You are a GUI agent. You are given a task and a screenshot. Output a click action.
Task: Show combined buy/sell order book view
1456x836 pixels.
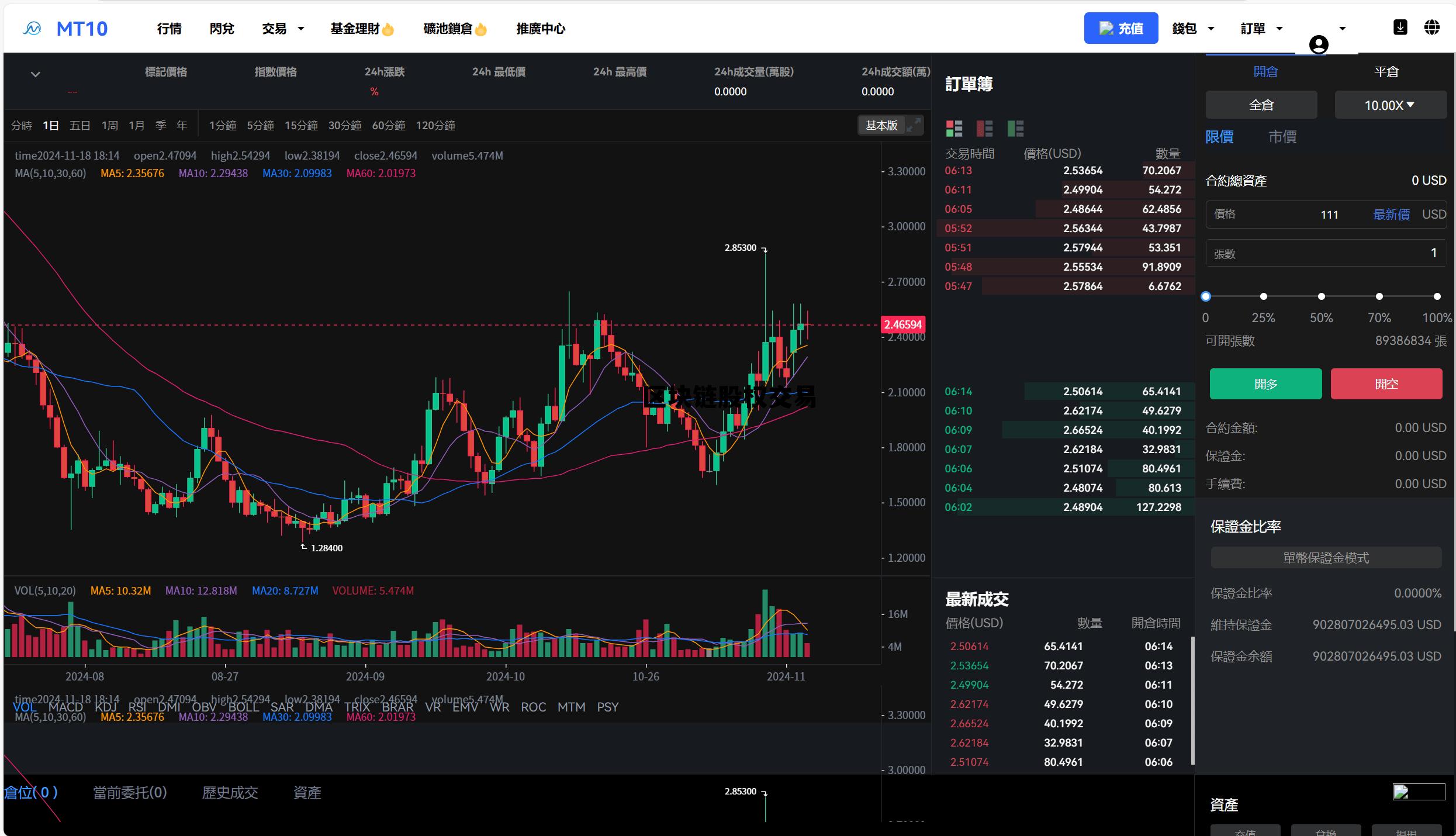954,128
